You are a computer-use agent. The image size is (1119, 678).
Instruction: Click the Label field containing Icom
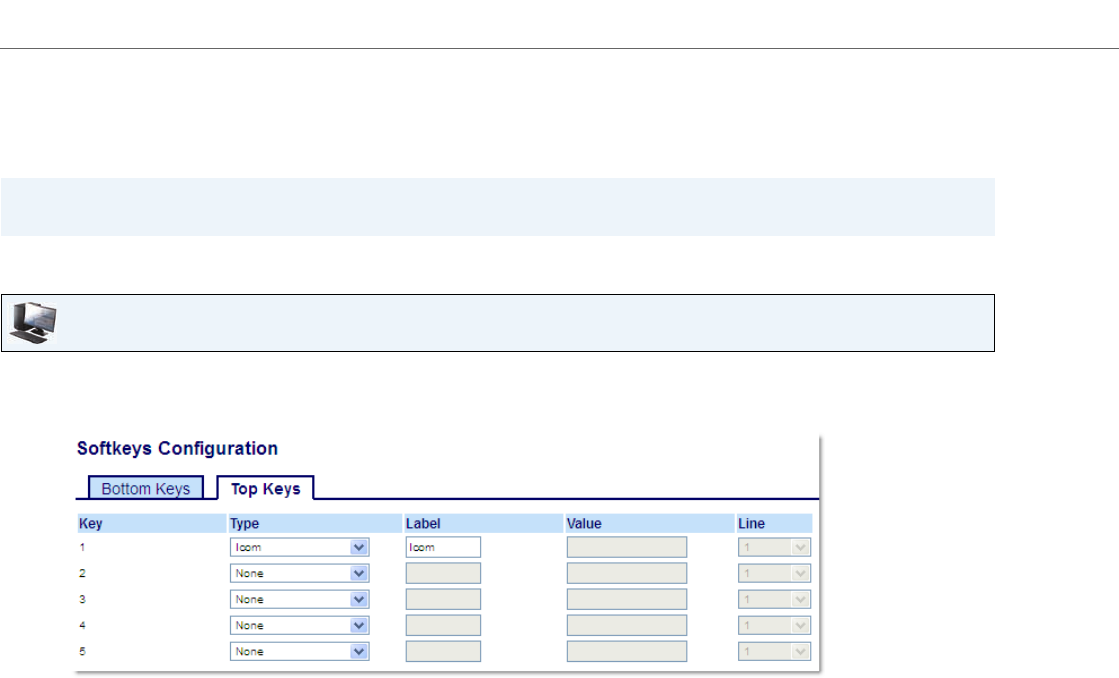coord(443,547)
